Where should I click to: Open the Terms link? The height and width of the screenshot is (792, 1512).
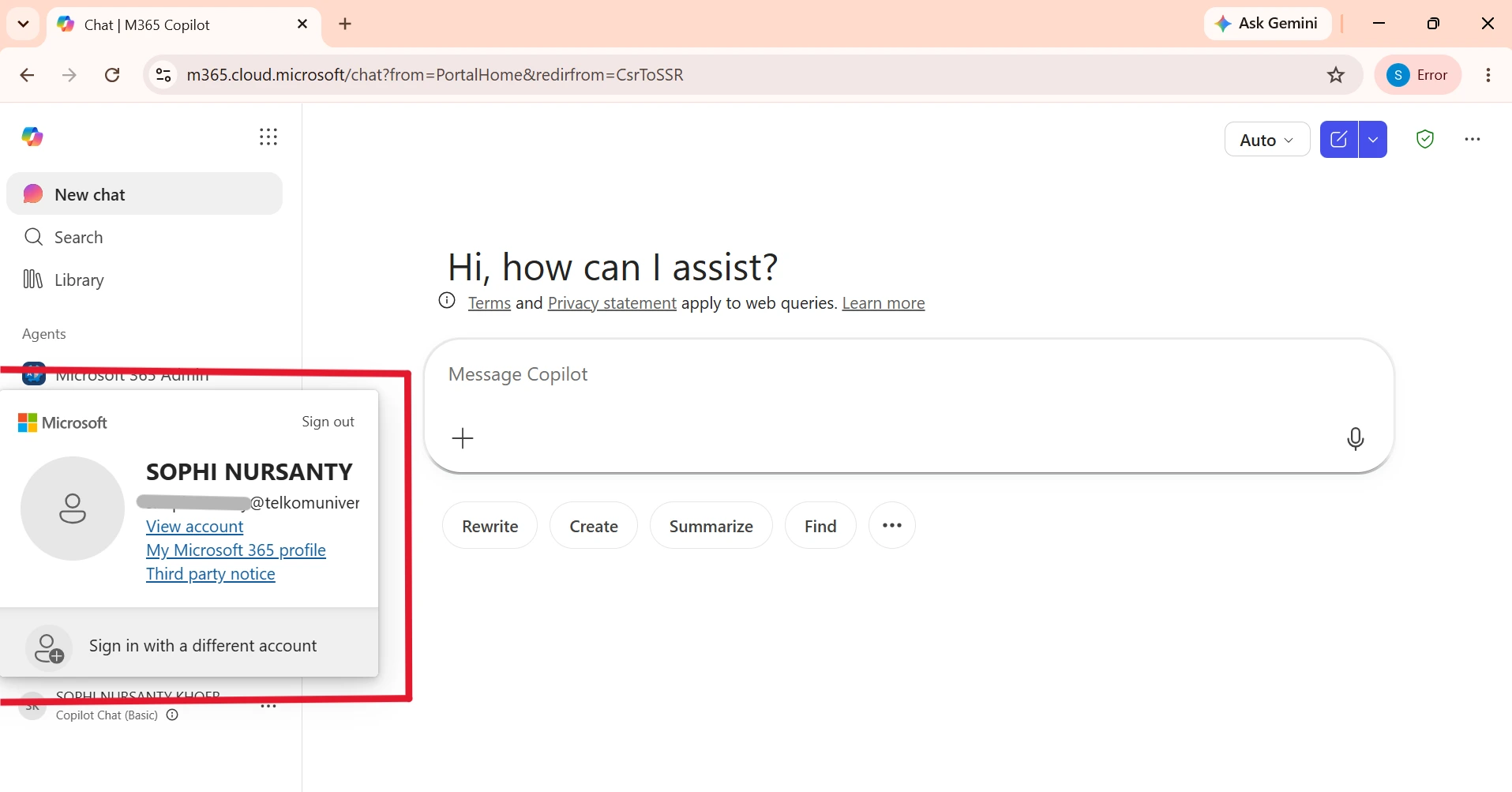[x=490, y=303]
